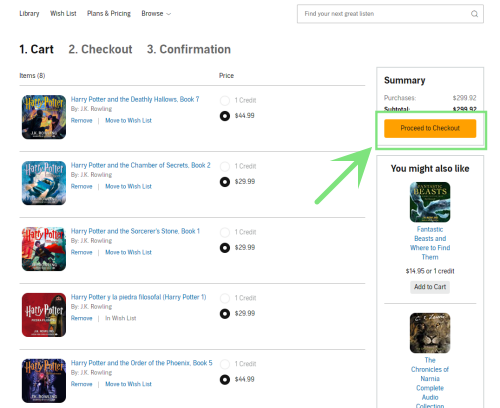Choose 1 Credit for Order of the Phoenix
Viewport: 500px width, 408px height.
click(x=225, y=364)
